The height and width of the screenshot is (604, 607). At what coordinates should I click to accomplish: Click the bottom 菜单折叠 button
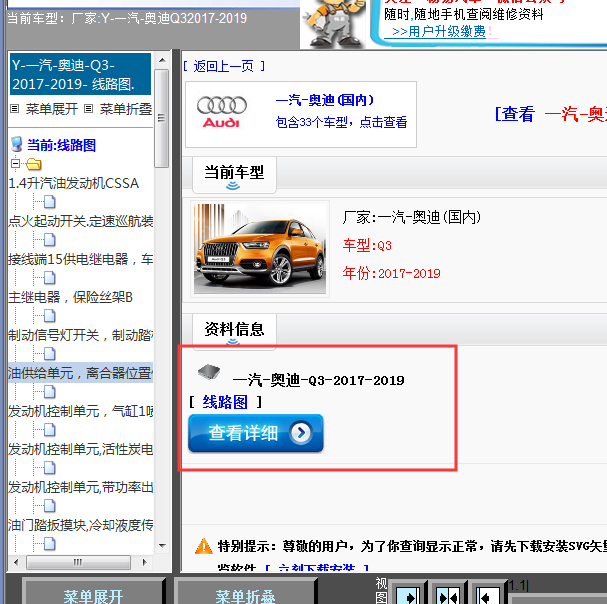click(245, 591)
